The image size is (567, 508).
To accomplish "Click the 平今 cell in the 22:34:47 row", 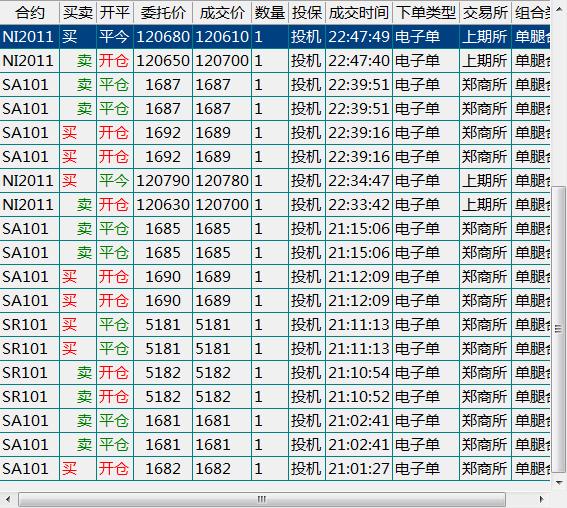I will [x=115, y=181].
